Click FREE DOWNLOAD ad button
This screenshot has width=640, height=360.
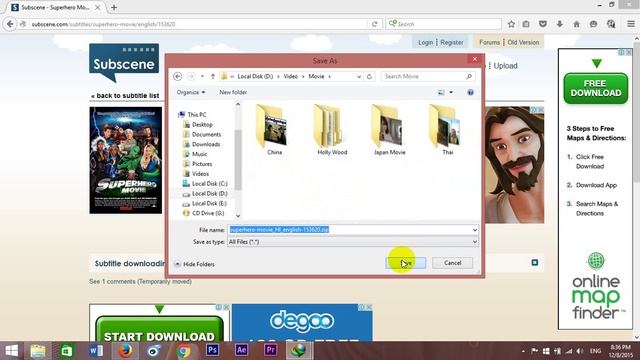pyautogui.click(x=596, y=88)
